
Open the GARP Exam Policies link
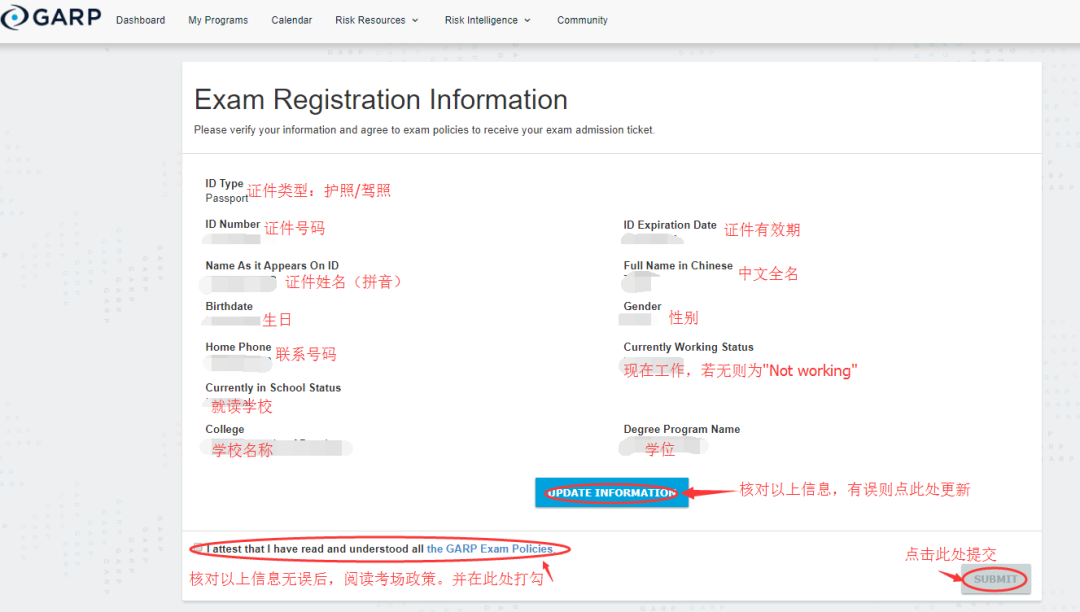[x=490, y=549]
